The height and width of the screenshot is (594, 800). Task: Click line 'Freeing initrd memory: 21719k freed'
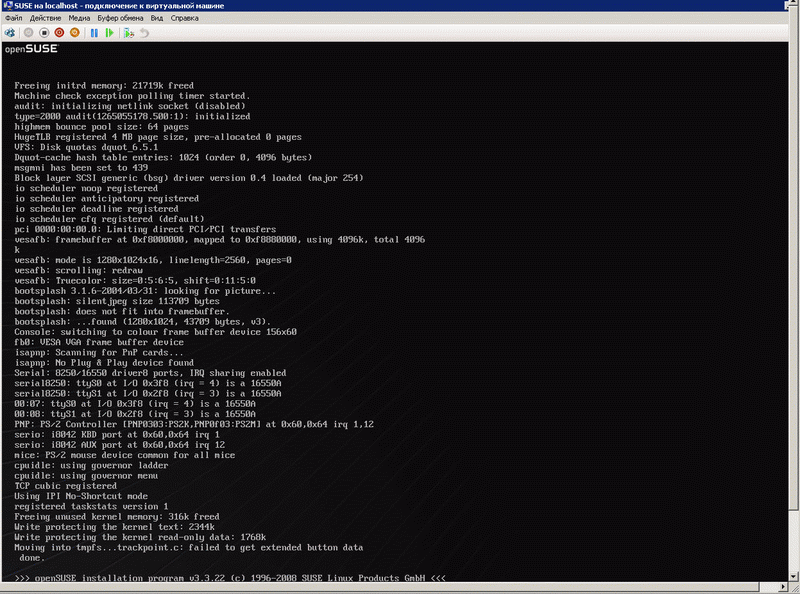click(x=104, y=86)
